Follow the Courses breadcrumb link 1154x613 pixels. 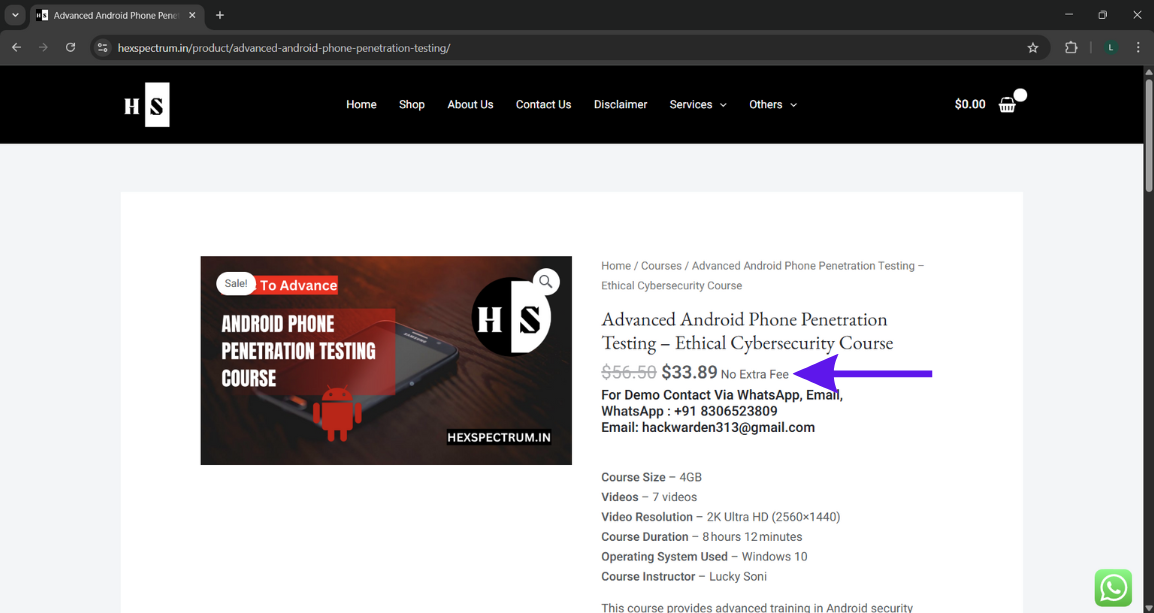[x=661, y=266]
